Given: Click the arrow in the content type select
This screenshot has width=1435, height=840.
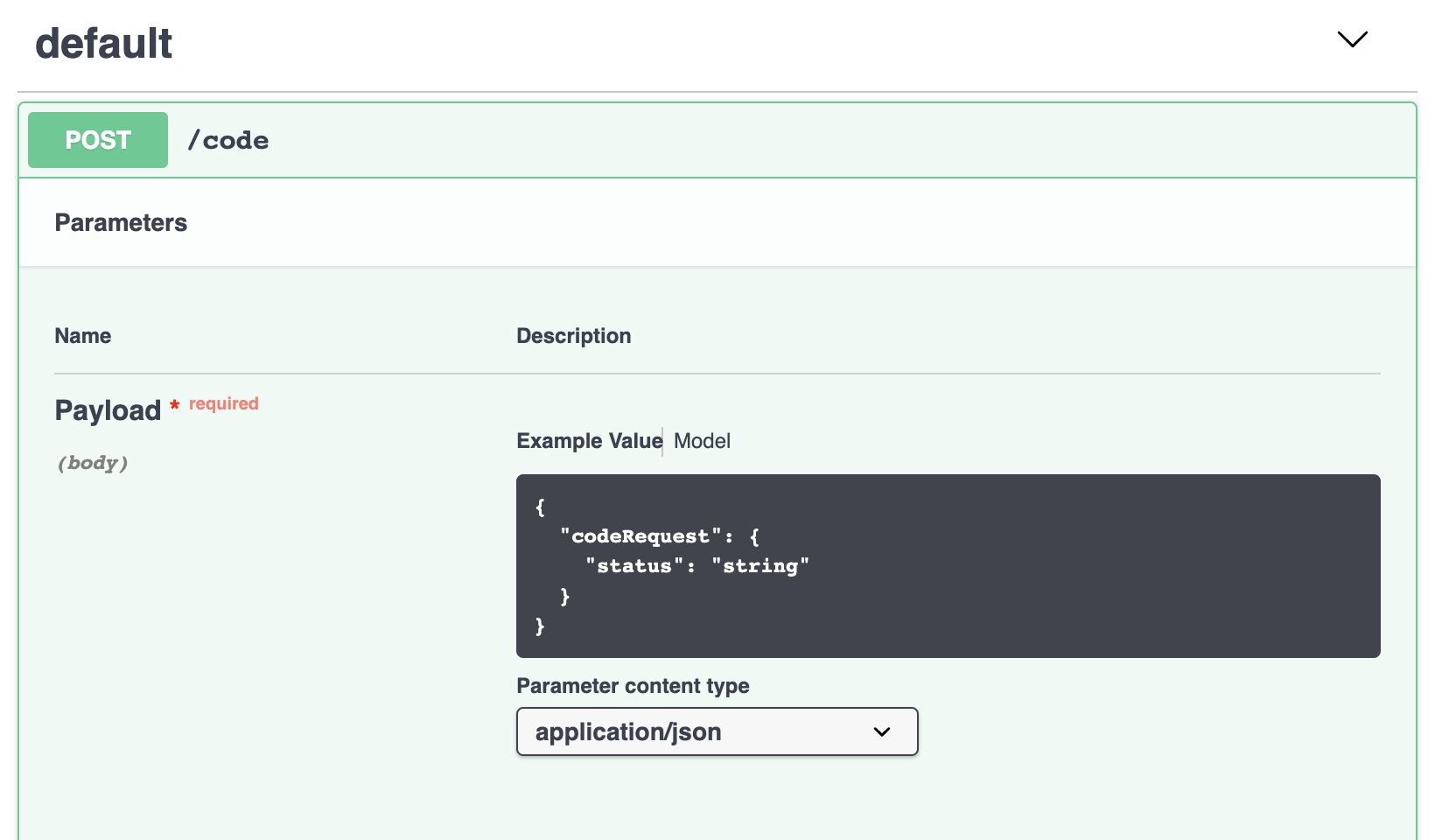Looking at the screenshot, I should click(882, 731).
